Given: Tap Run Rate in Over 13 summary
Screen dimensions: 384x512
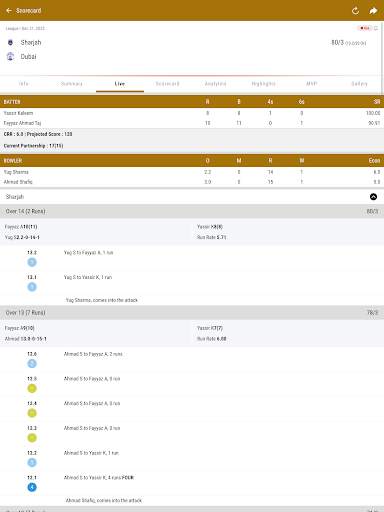Looking at the screenshot, I should [x=212, y=339].
